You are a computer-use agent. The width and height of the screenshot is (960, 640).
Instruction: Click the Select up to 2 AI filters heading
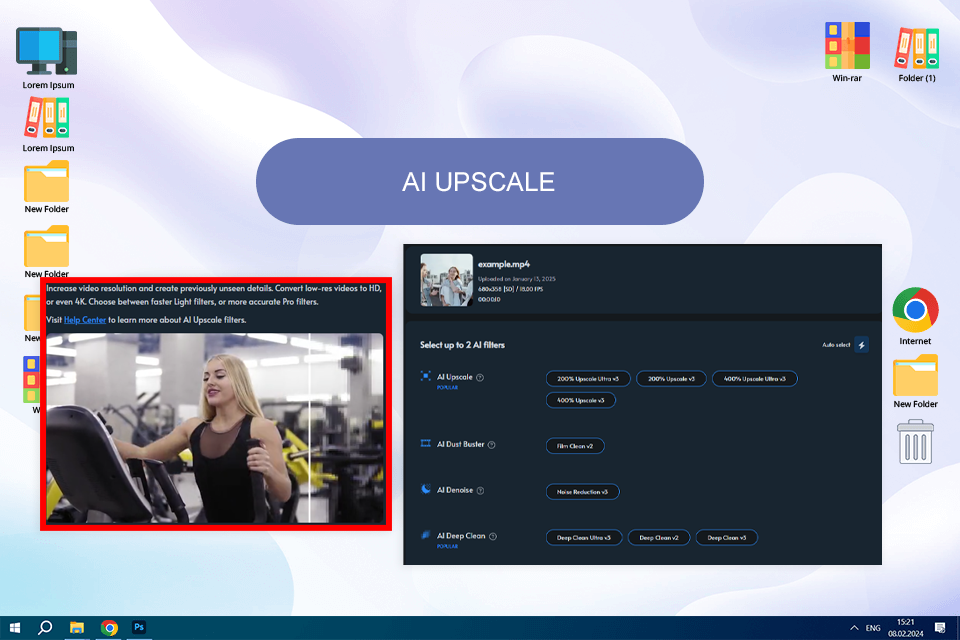click(462, 345)
